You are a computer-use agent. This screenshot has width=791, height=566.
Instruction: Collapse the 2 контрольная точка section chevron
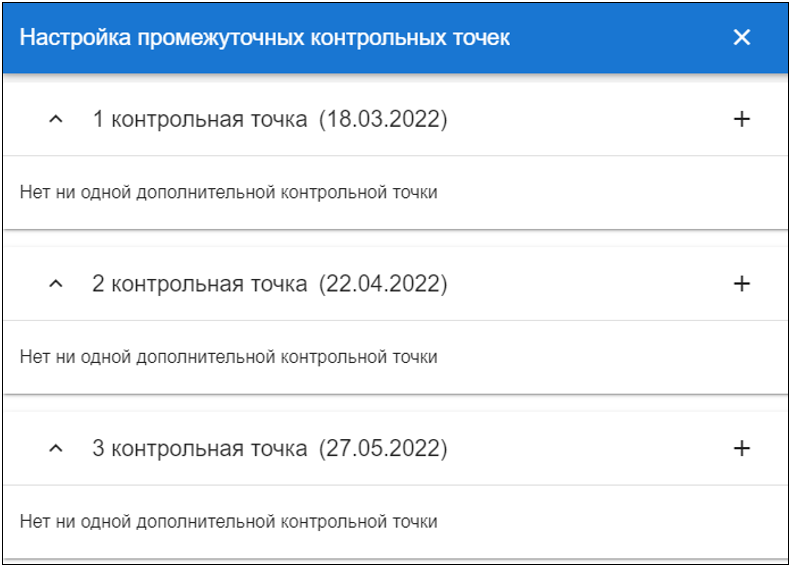(x=56, y=284)
